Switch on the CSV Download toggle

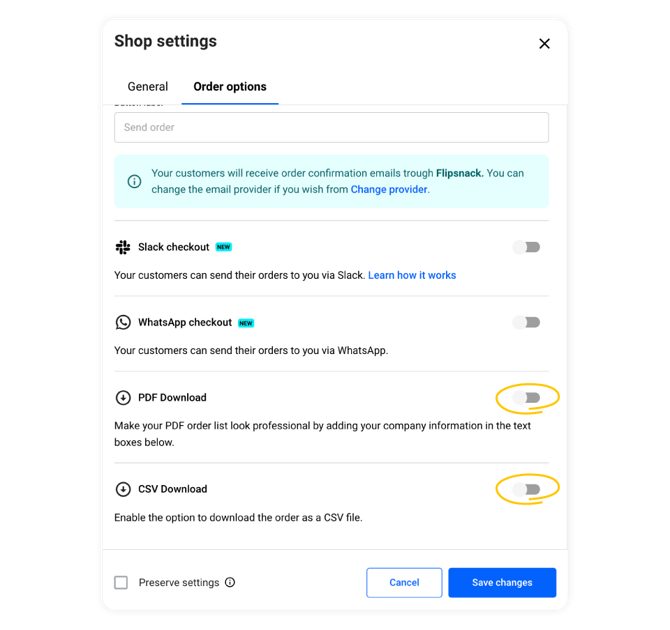pos(526,489)
